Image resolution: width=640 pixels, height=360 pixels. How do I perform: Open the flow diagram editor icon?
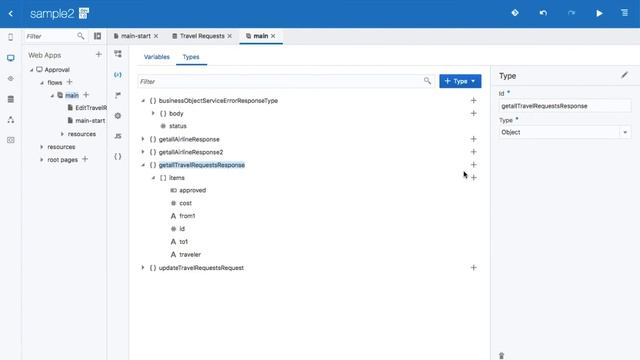point(118,54)
